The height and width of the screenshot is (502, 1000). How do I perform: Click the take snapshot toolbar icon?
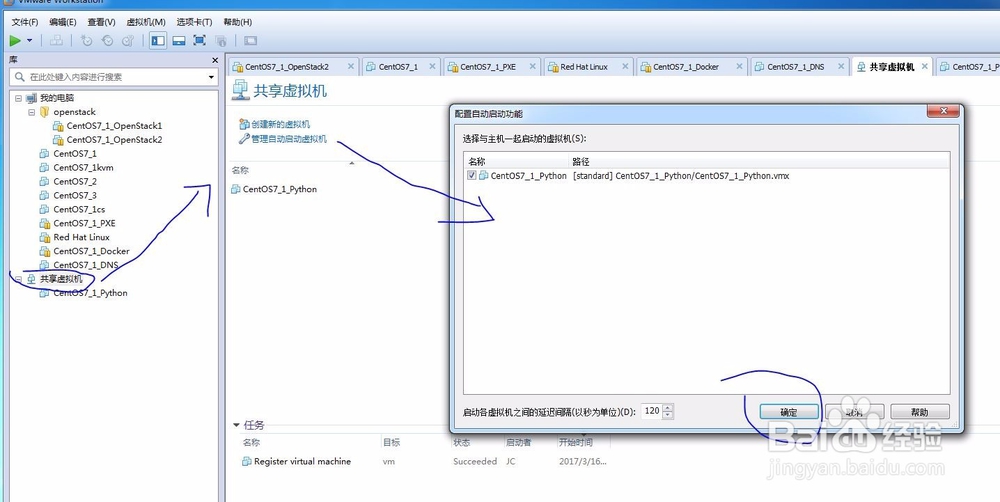point(86,41)
